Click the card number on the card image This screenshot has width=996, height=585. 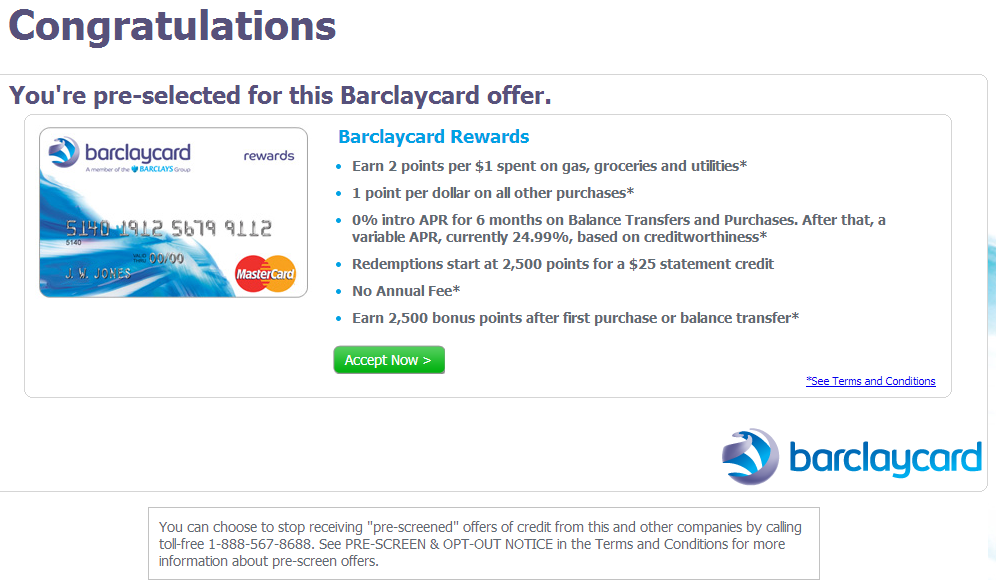point(165,228)
